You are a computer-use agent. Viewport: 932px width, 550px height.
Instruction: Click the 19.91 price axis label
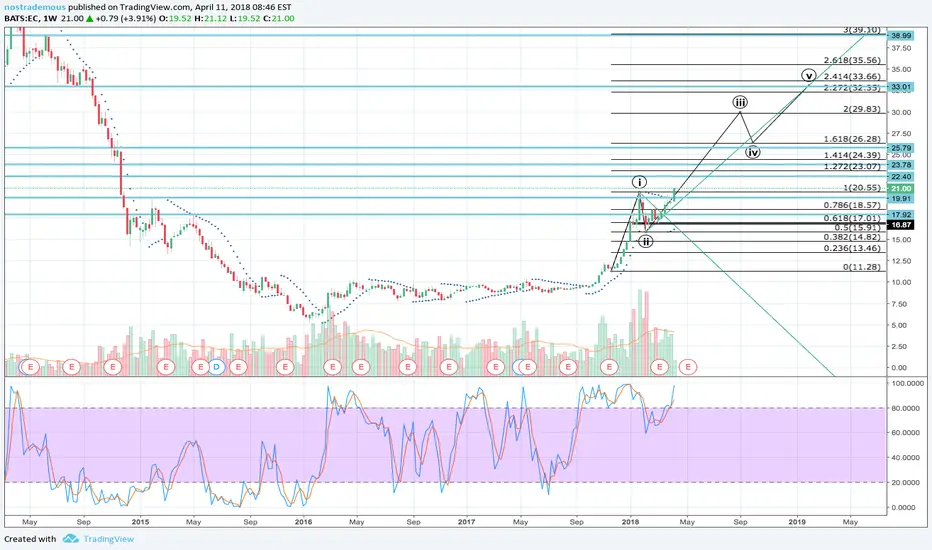click(901, 199)
